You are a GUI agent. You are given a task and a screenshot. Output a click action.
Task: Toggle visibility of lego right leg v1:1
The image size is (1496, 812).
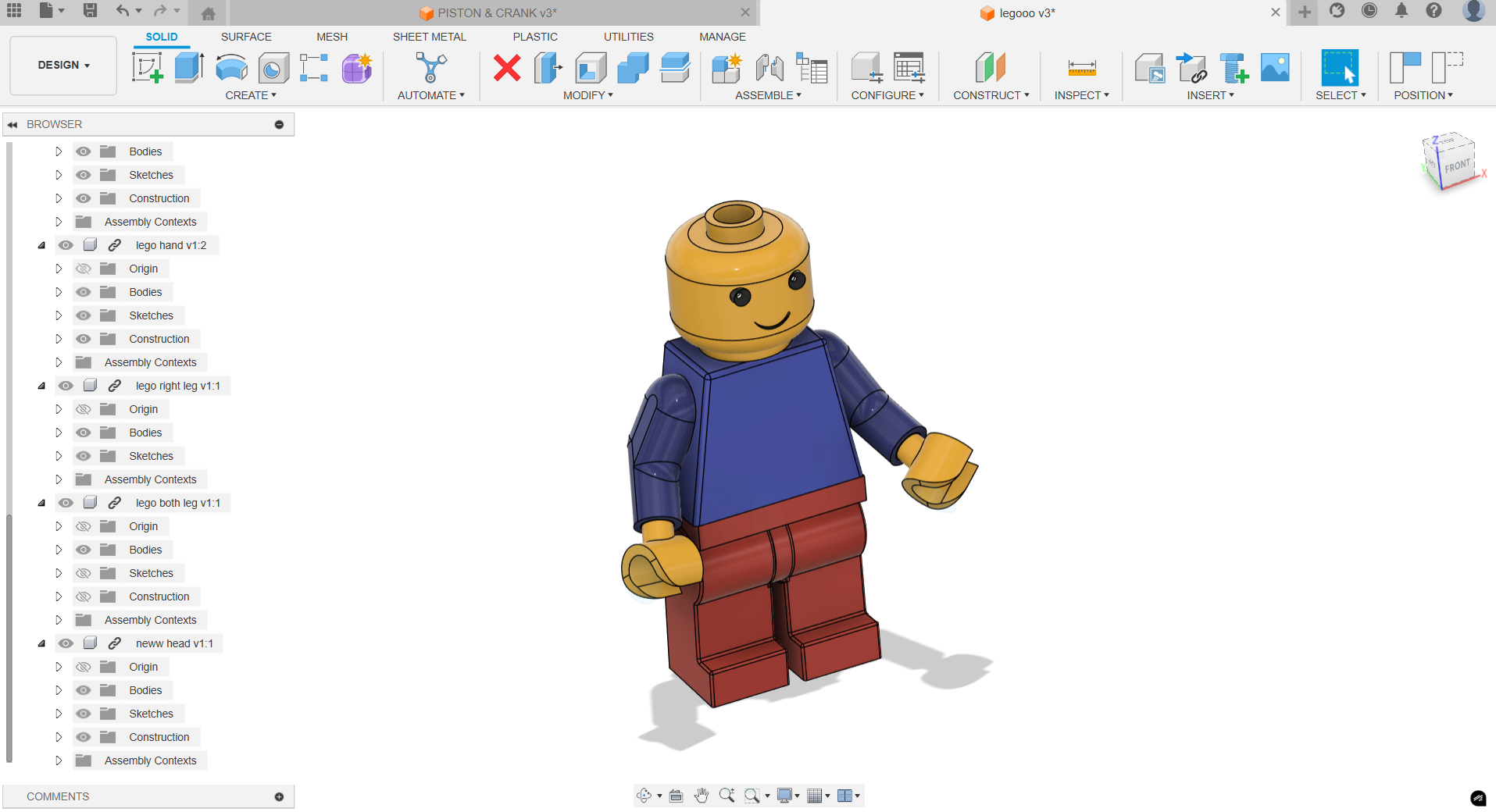66,386
